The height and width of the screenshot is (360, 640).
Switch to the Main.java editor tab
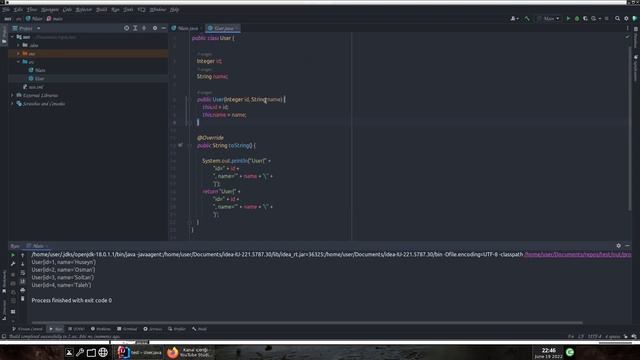click(x=187, y=28)
